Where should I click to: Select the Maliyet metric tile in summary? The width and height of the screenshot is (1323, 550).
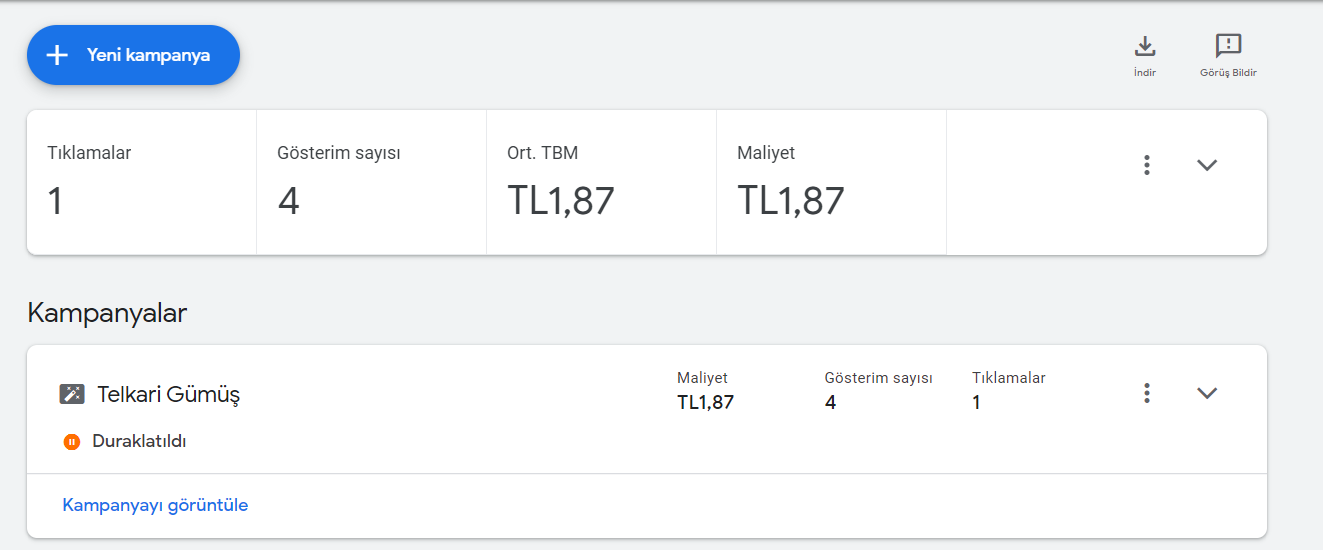[832, 182]
